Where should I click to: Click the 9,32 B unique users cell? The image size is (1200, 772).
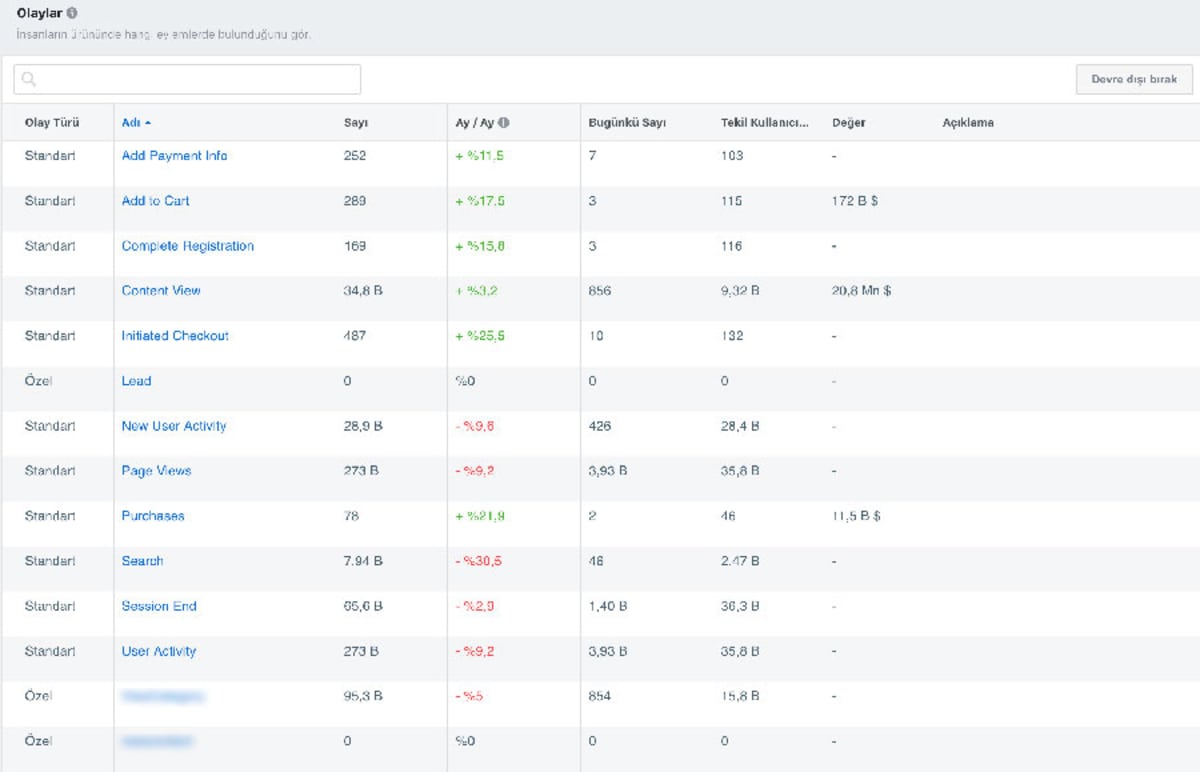(x=740, y=291)
